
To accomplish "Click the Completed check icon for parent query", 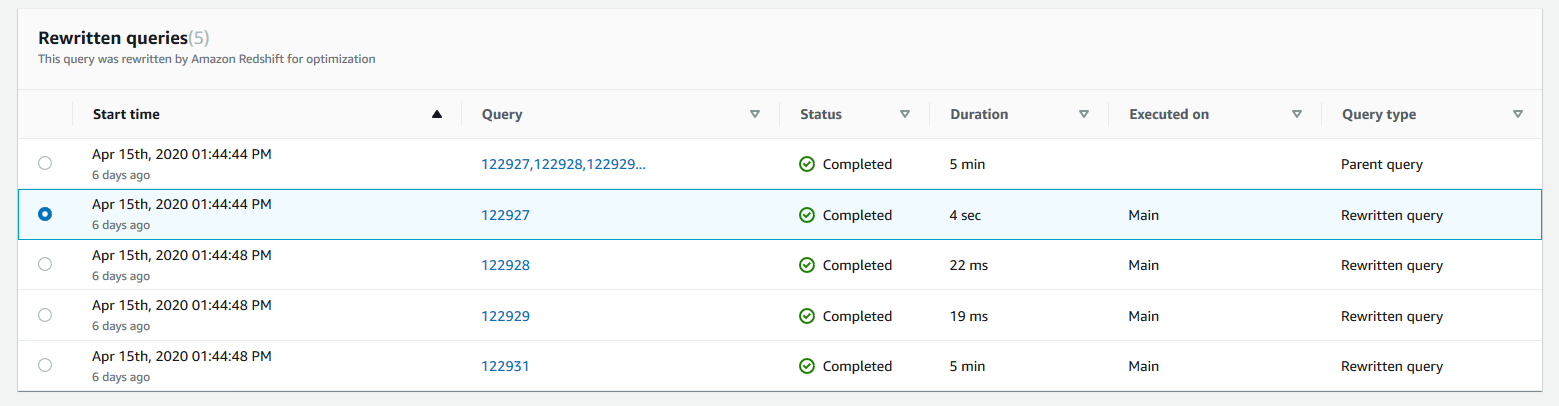I will click(807, 165).
